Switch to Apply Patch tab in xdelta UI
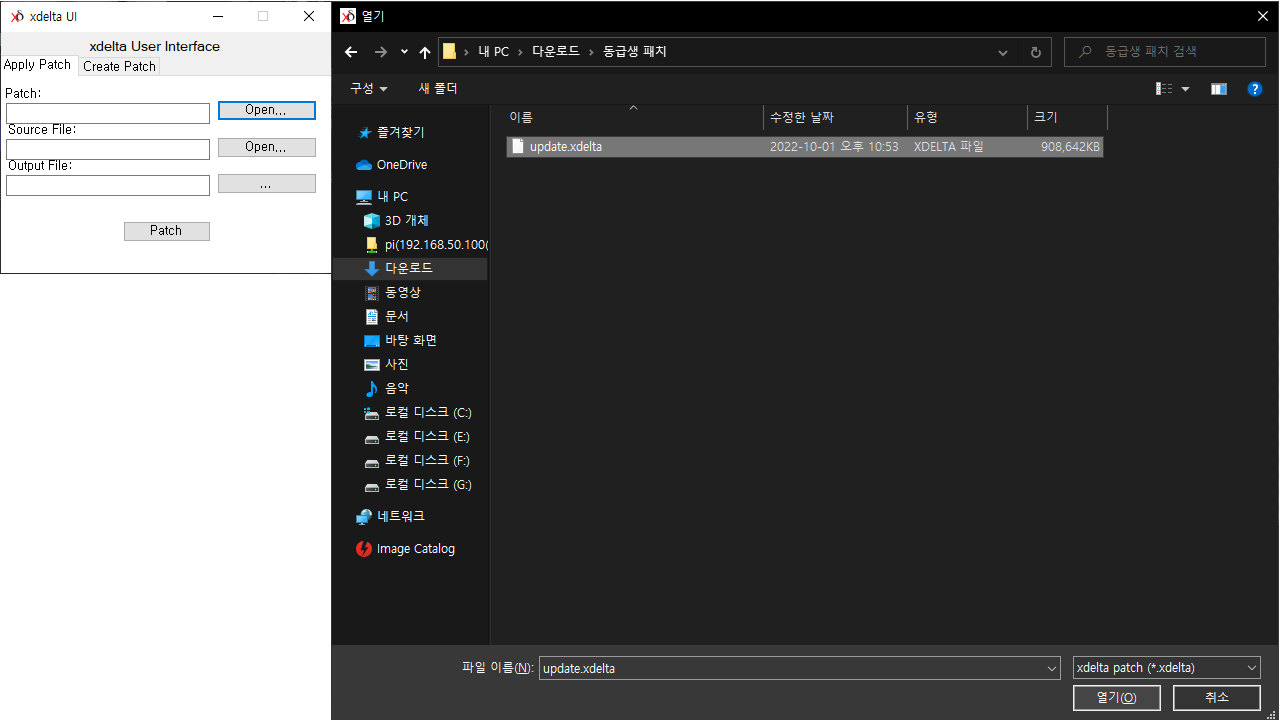The width and height of the screenshot is (1280, 720). [38, 65]
